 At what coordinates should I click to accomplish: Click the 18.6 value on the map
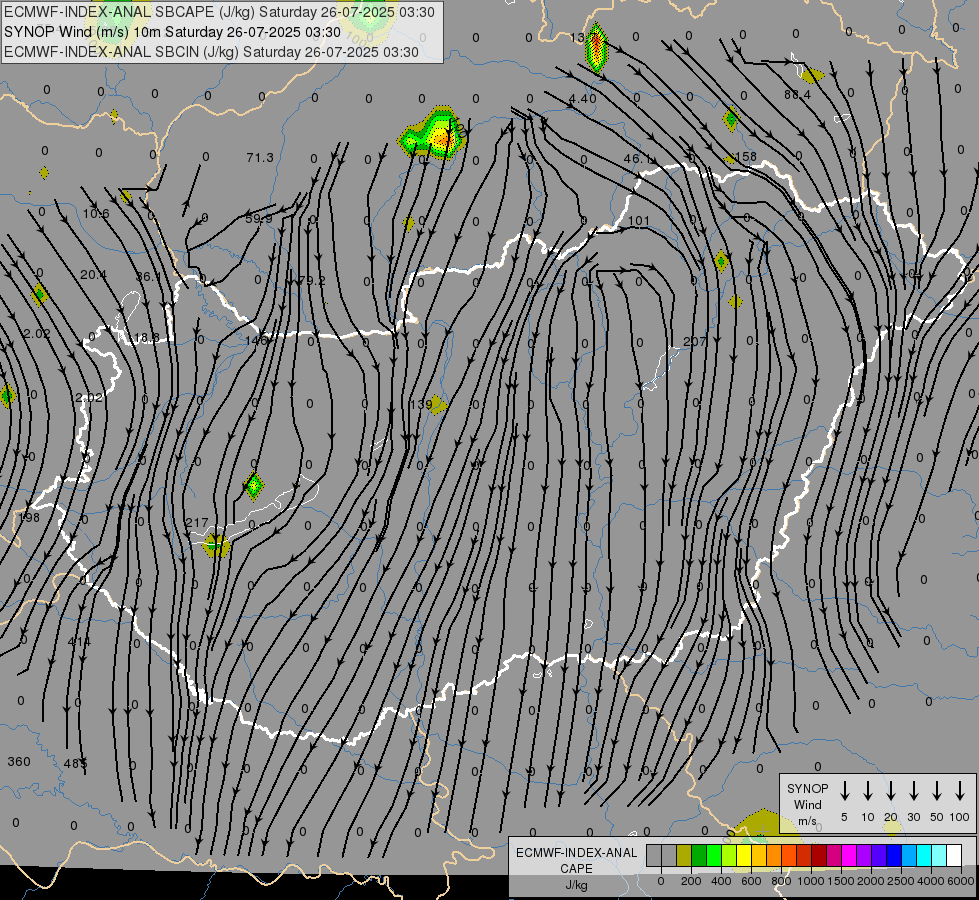coord(146,337)
